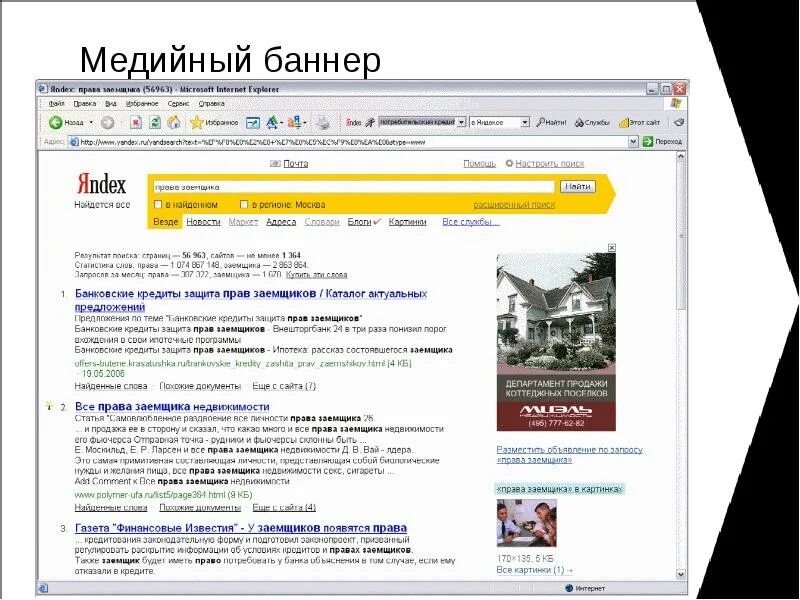
Task: Open the 'расширенный поиск' link
Action: (514, 205)
